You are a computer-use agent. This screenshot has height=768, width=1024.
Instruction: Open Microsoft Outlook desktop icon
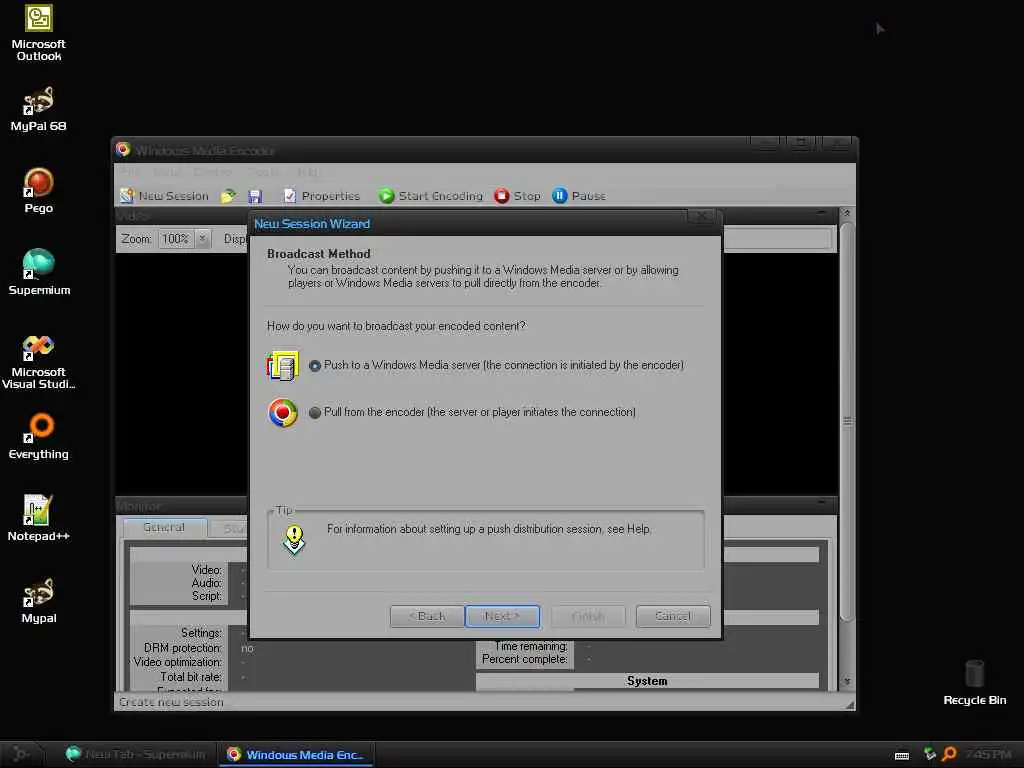click(x=39, y=33)
